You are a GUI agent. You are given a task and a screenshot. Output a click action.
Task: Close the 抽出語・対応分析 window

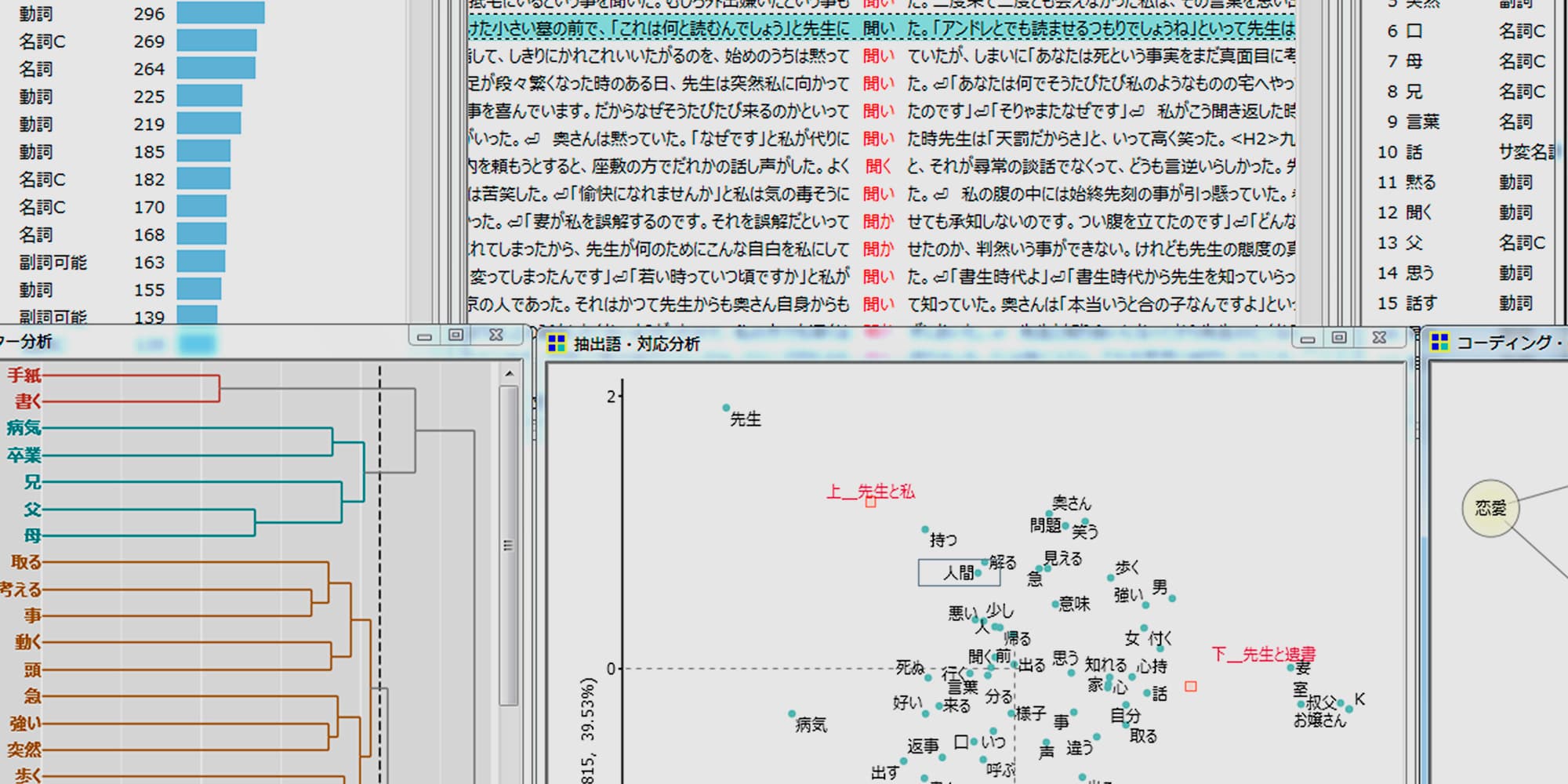pos(1379,337)
